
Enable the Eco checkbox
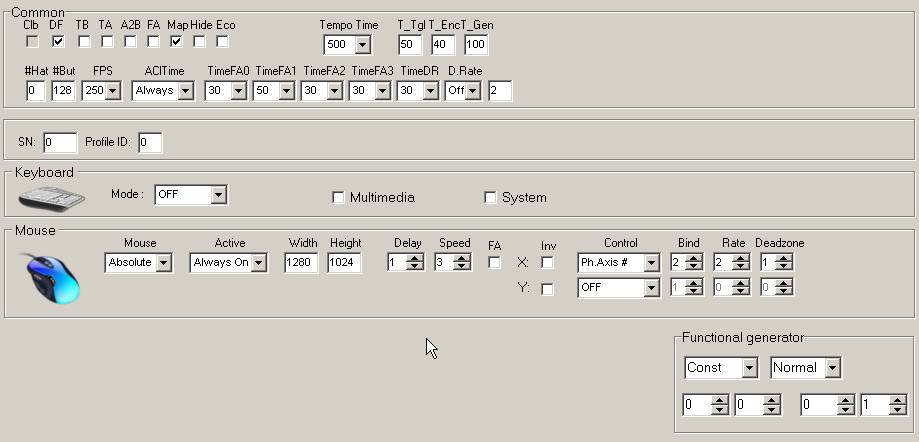pyautogui.click(x=222, y=42)
